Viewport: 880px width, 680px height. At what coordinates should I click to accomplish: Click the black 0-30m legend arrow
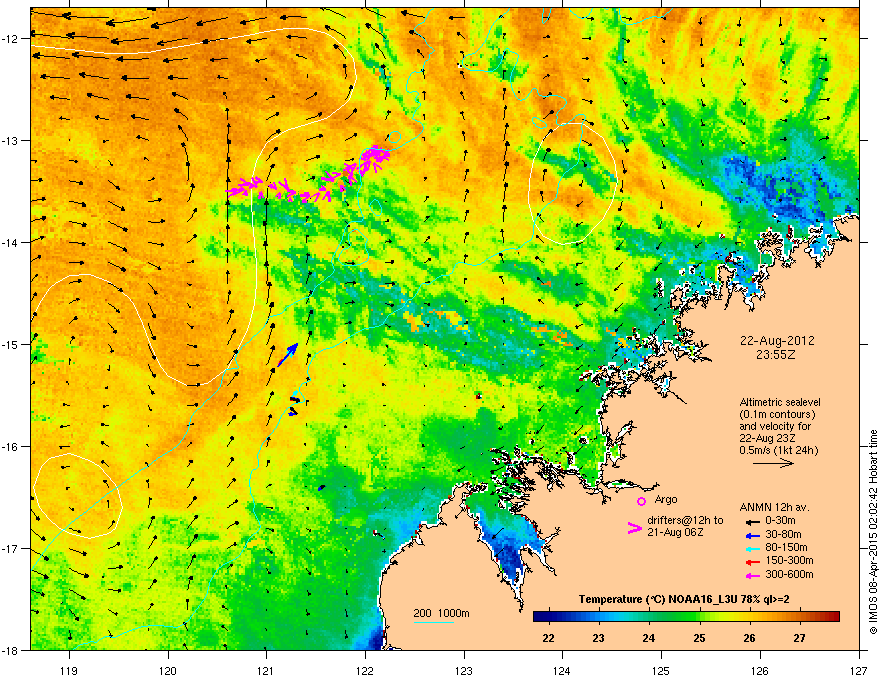coord(752,521)
